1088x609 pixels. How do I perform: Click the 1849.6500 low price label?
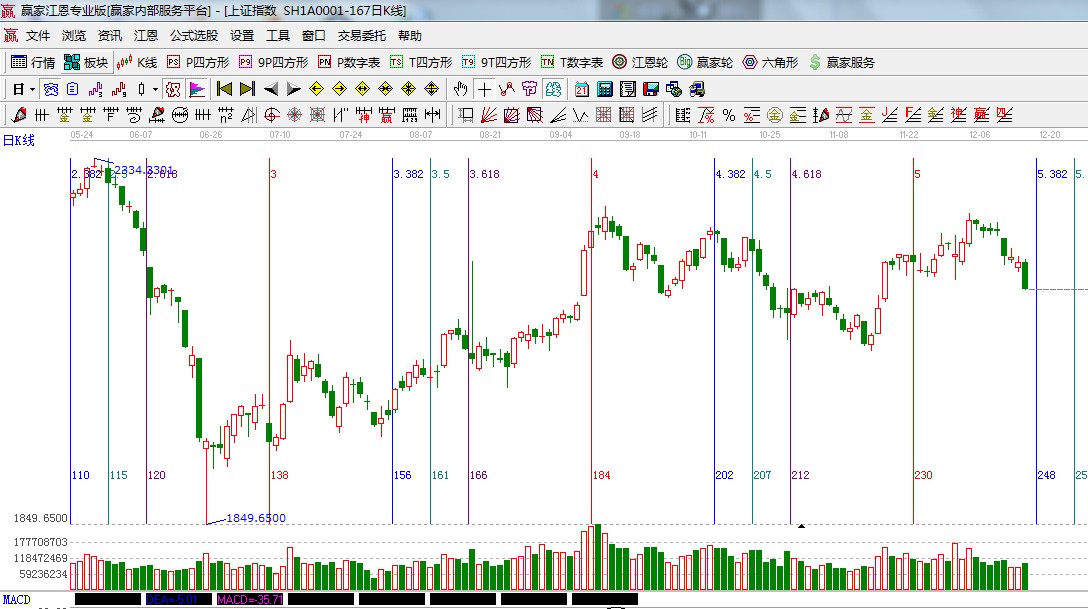coord(255,518)
